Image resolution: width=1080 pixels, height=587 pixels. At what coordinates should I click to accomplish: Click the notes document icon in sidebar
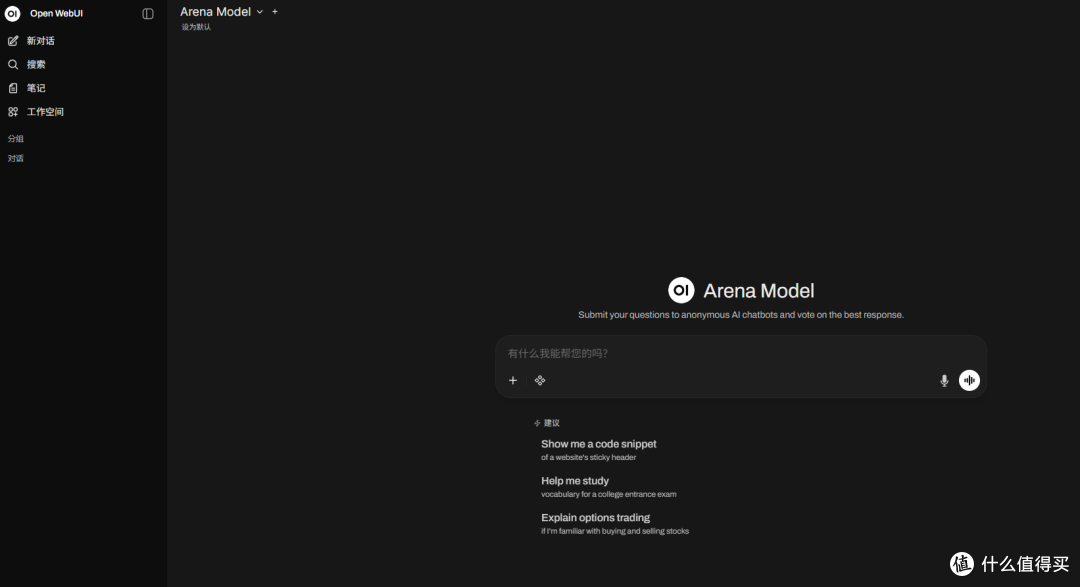coord(12,88)
